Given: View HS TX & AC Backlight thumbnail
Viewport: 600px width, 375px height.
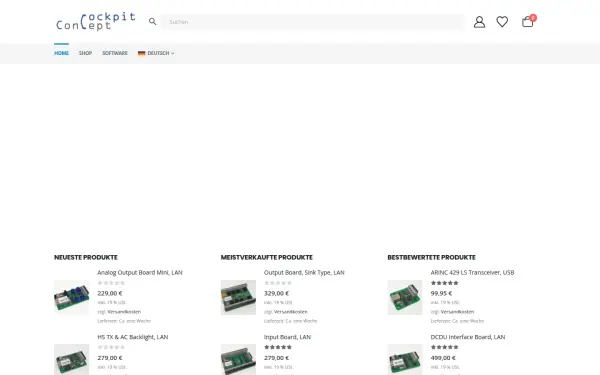Looking at the screenshot, I should point(72,359).
